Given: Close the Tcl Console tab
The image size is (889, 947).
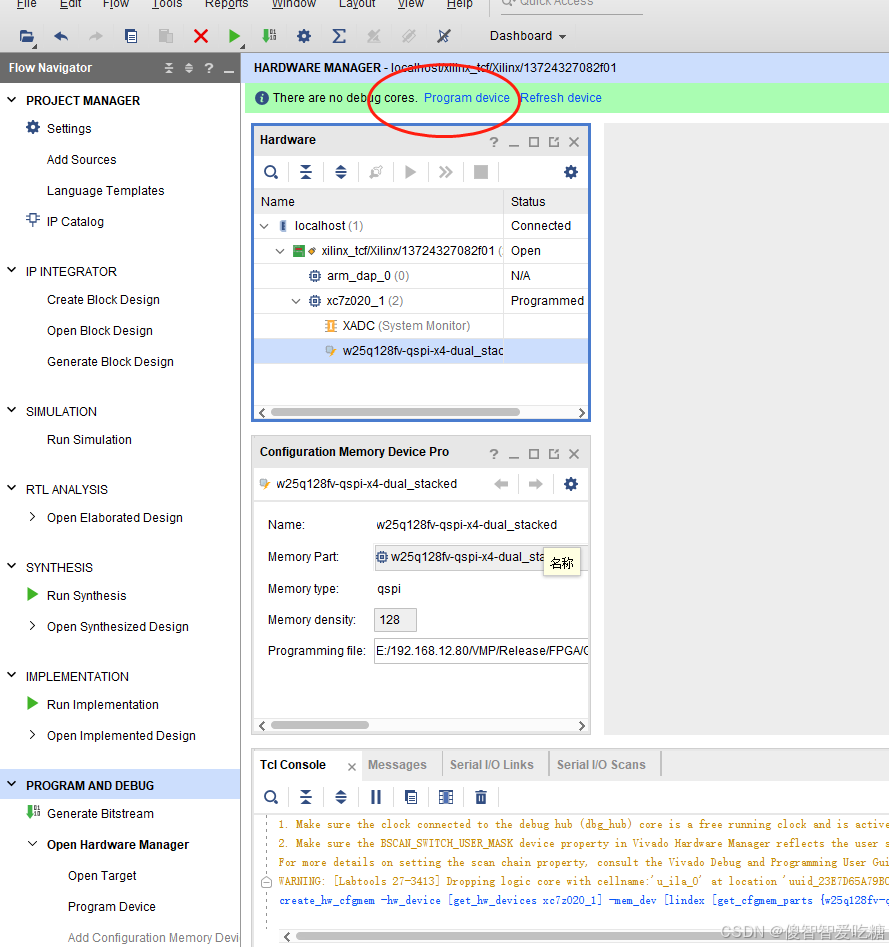Looking at the screenshot, I should [351, 766].
